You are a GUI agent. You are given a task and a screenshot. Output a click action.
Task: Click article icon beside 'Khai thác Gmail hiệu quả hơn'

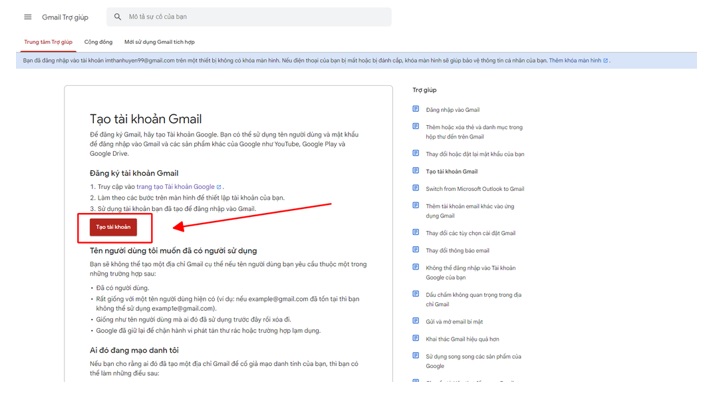[416, 338]
